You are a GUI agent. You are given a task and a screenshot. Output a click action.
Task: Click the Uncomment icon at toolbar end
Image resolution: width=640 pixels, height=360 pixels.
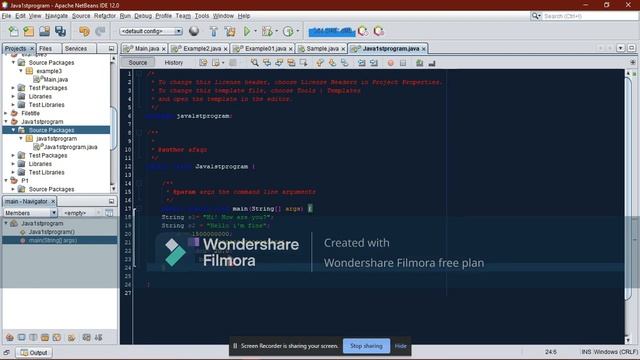(x=432, y=62)
